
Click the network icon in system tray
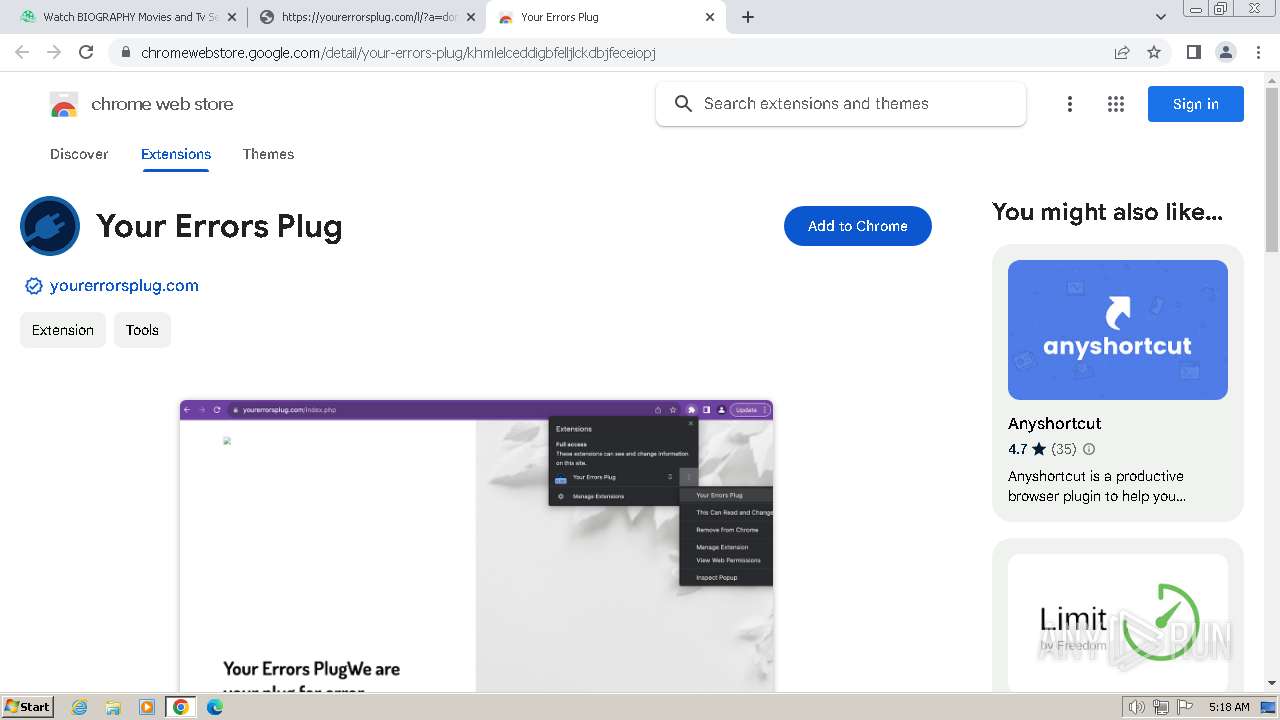pyautogui.click(x=1161, y=707)
